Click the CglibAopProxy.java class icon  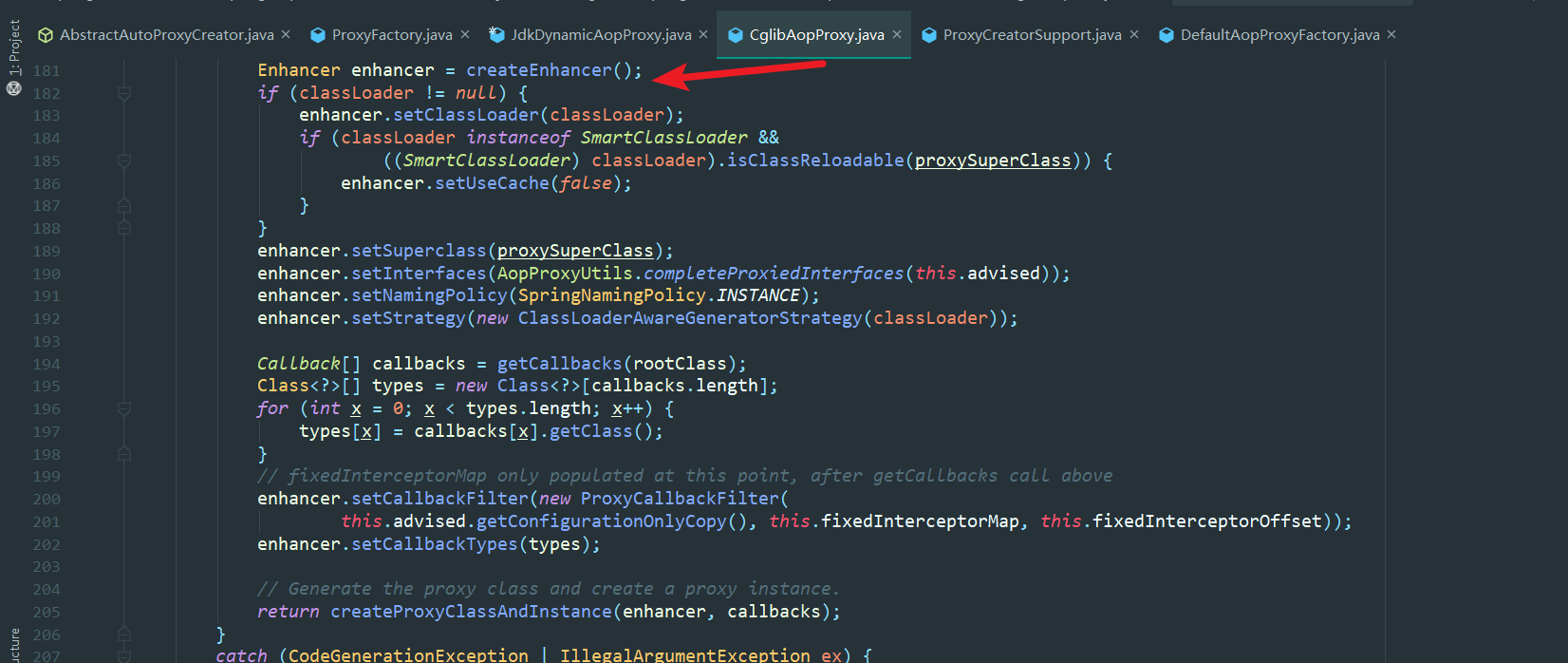click(x=735, y=35)
